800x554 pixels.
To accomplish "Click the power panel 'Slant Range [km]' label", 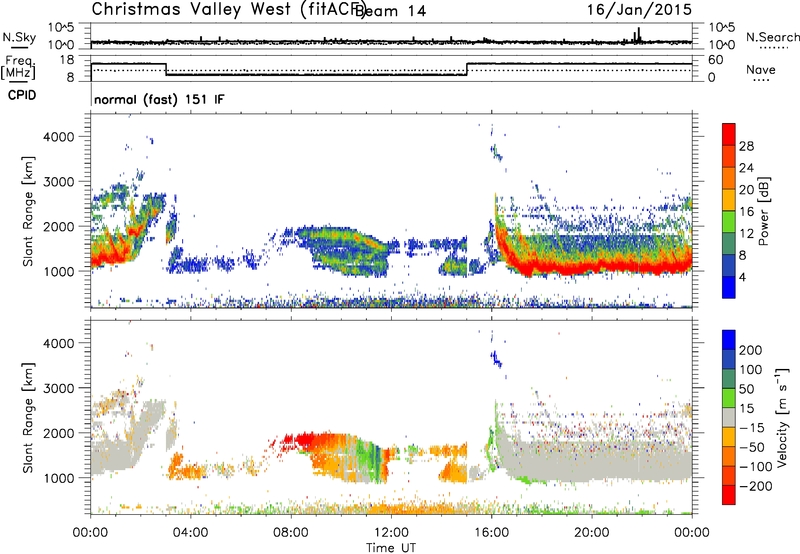I will 28,211.
